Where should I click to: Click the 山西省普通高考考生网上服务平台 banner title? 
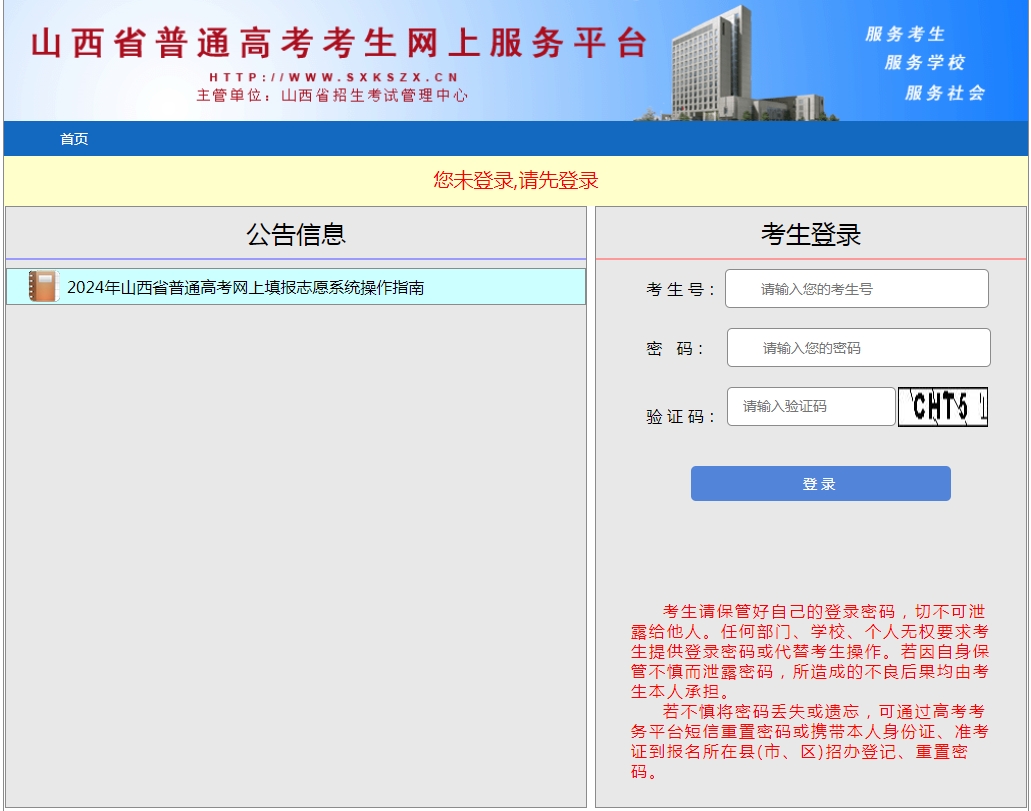point(340,43)
